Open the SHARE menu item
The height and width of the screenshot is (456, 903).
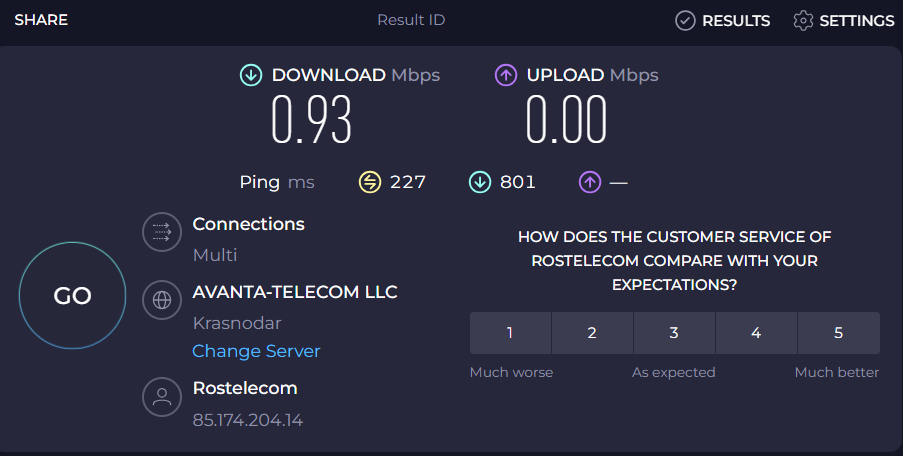tap(41, 20)
